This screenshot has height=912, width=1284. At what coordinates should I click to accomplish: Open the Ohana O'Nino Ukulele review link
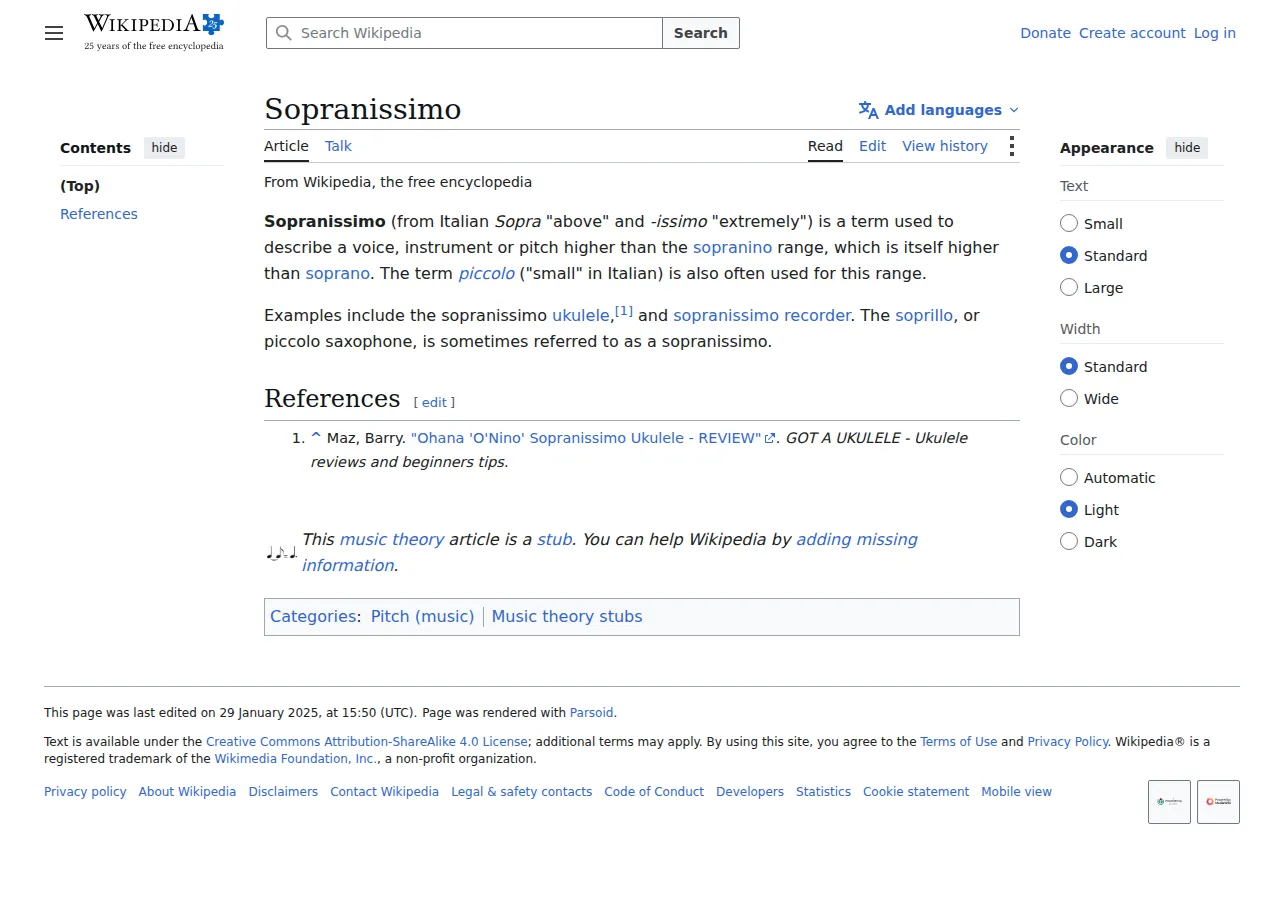point(593,438)
